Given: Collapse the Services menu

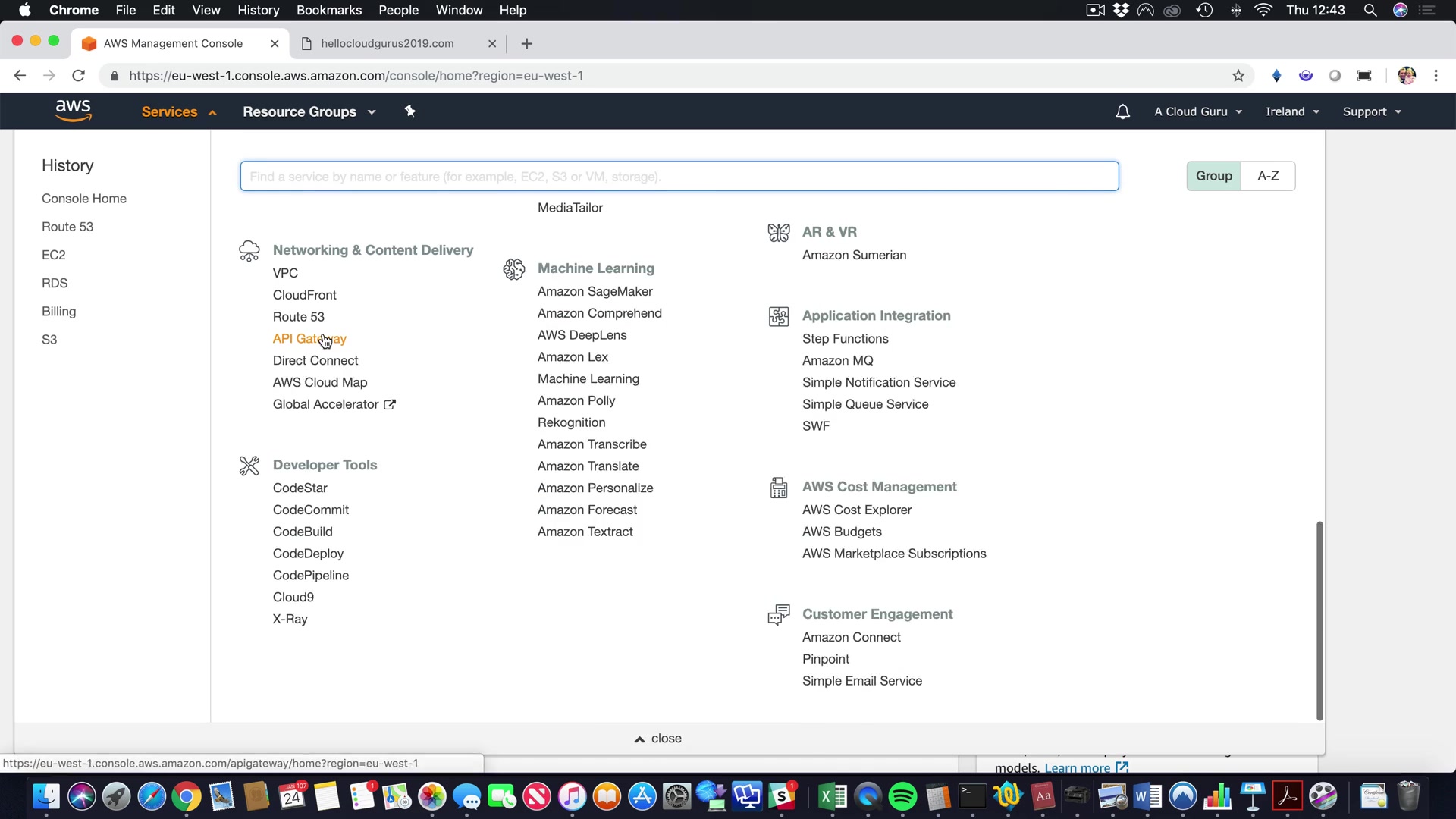Looking at the screenshot, I should click(178, 111).
